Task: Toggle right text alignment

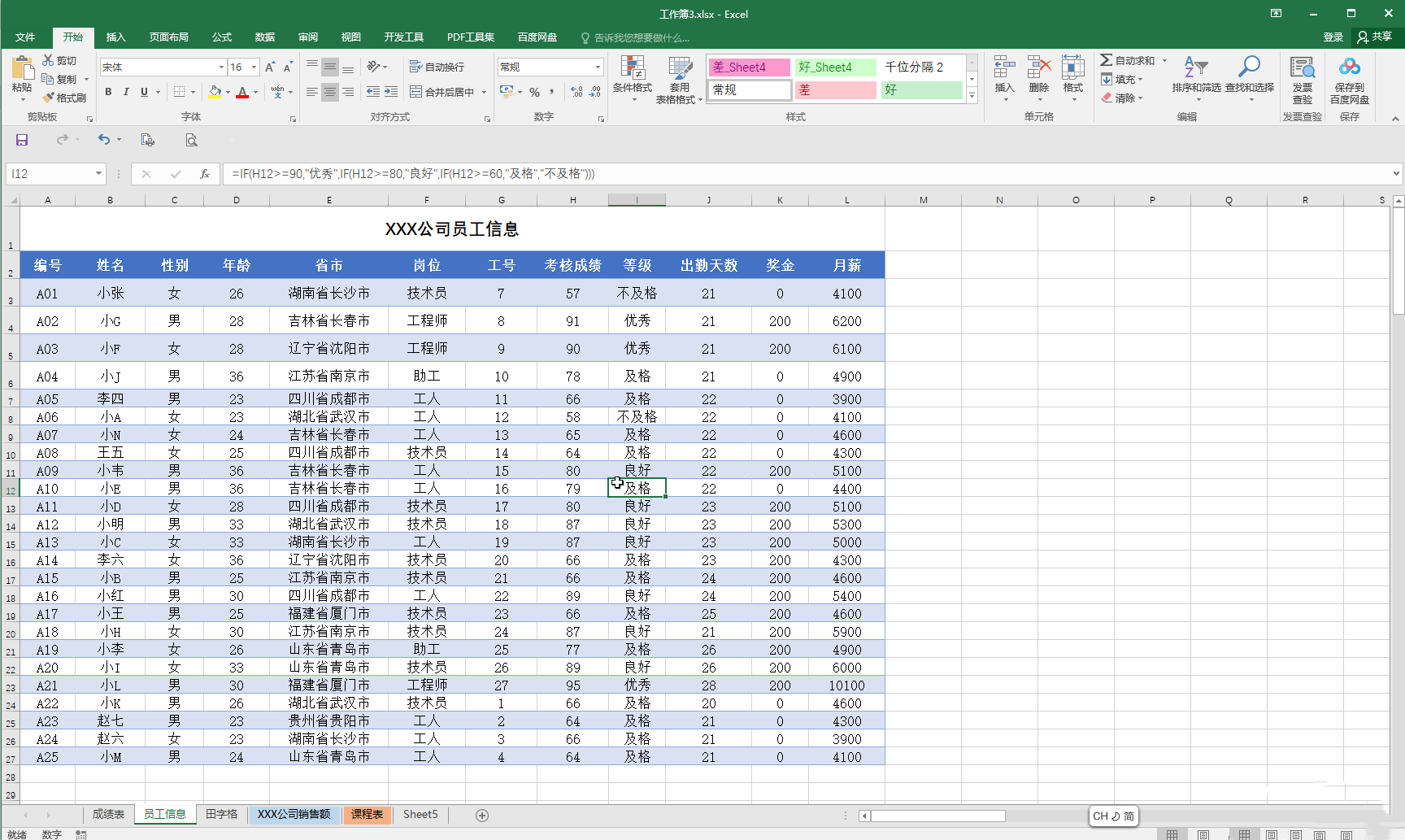Action: pyautogui.click(x=348, y=92)
